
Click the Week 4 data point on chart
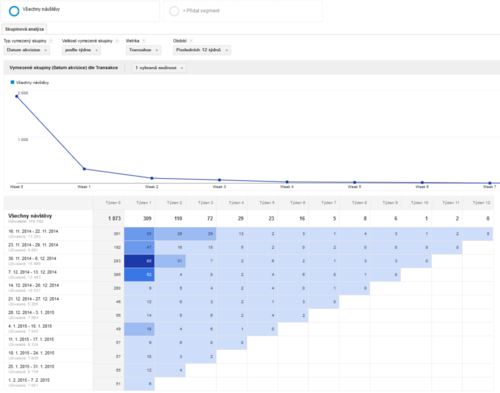[287, 182]
